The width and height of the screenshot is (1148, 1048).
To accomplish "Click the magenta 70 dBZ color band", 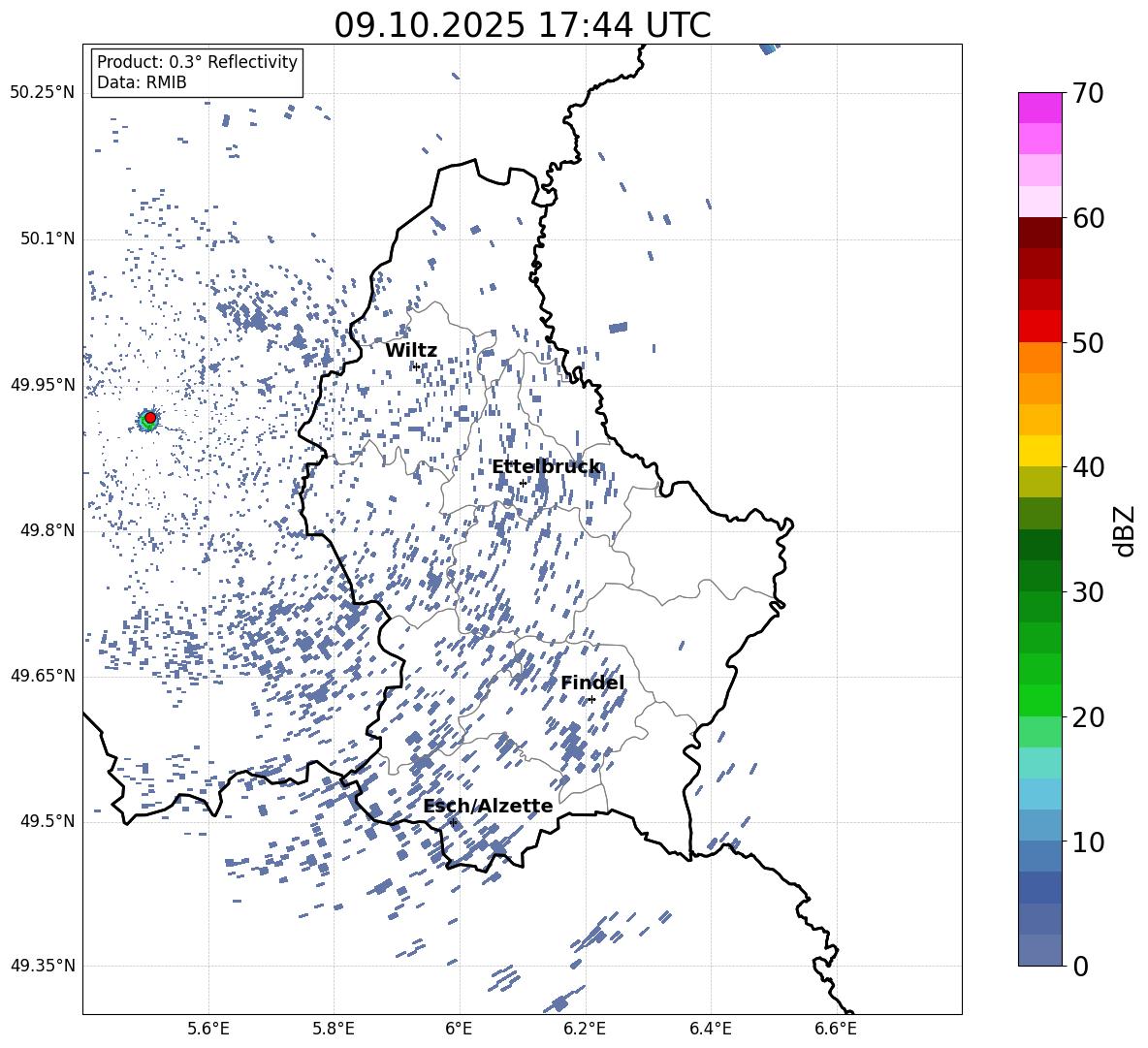I will coord(1039,108).
